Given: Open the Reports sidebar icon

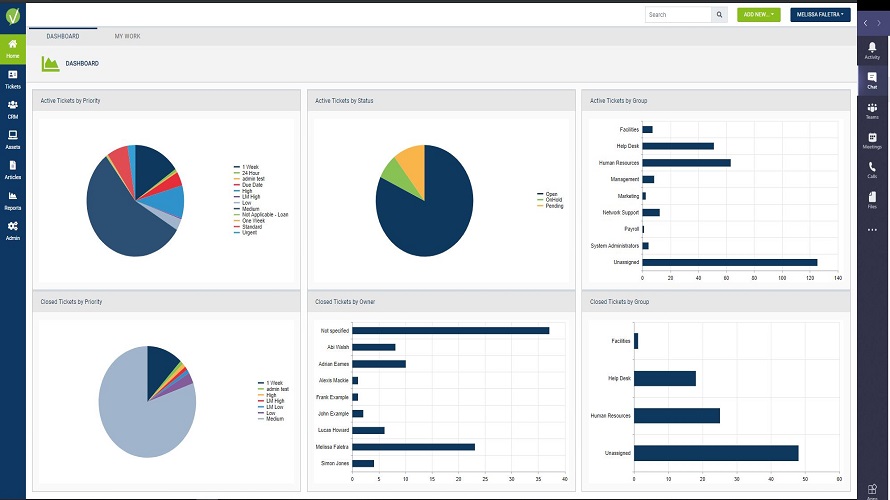Looking at the screenshot, I should (x=12, y=200).
